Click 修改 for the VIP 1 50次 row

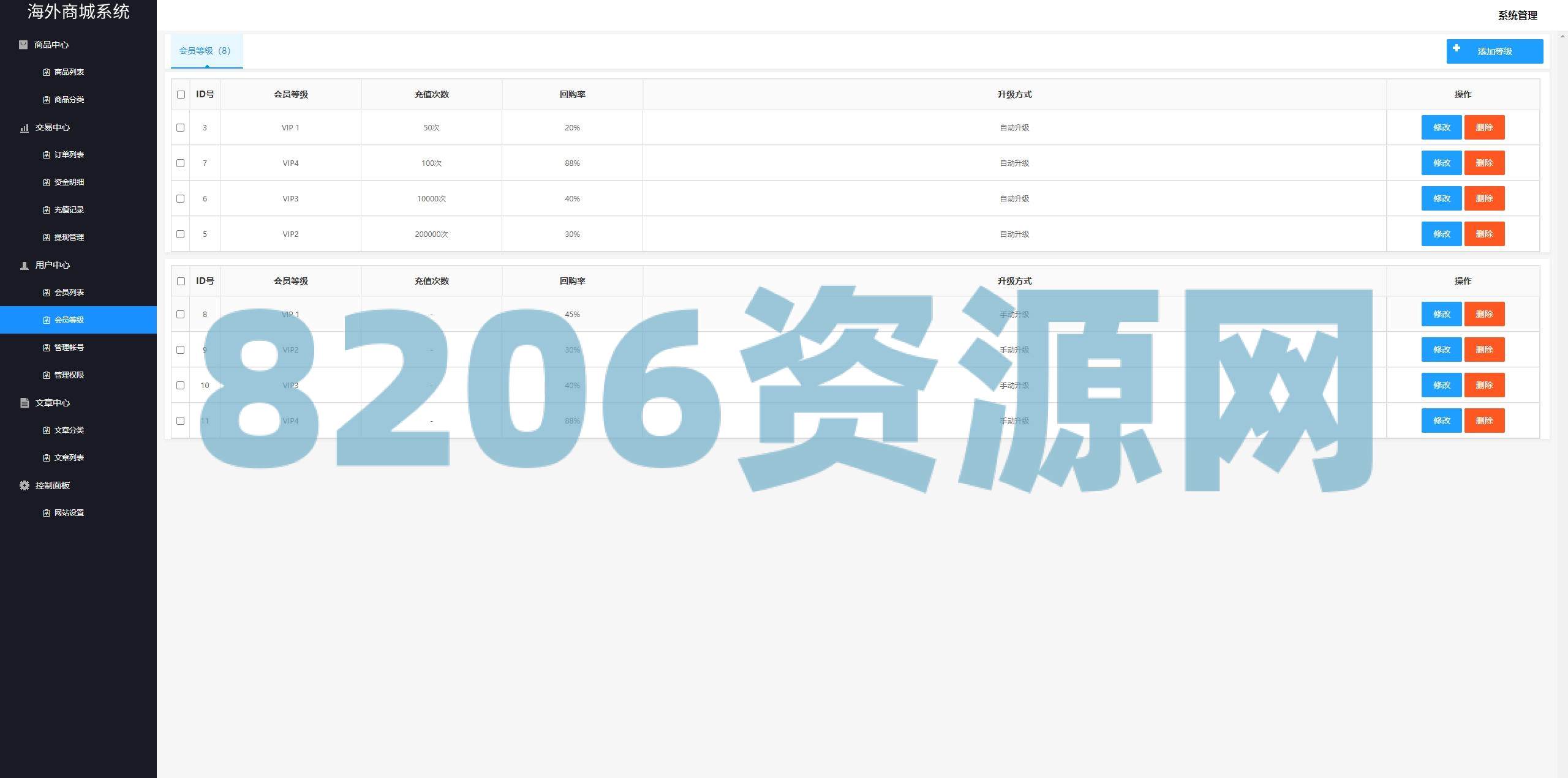(1441, 128)
